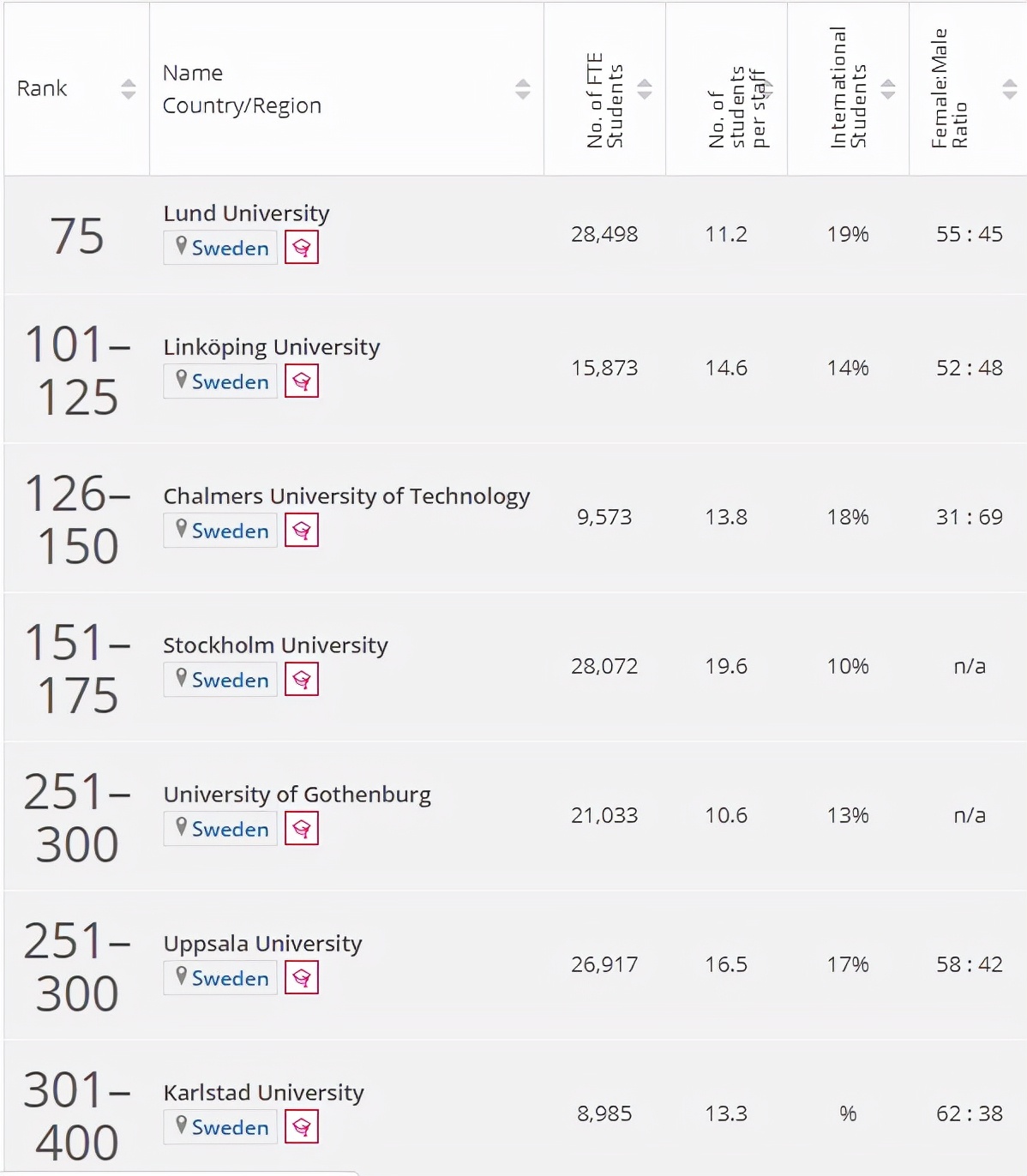Sort by Female:Male Ratio column
The height and width of the screenshot is (1176, 1027).
coord(1009,88)
